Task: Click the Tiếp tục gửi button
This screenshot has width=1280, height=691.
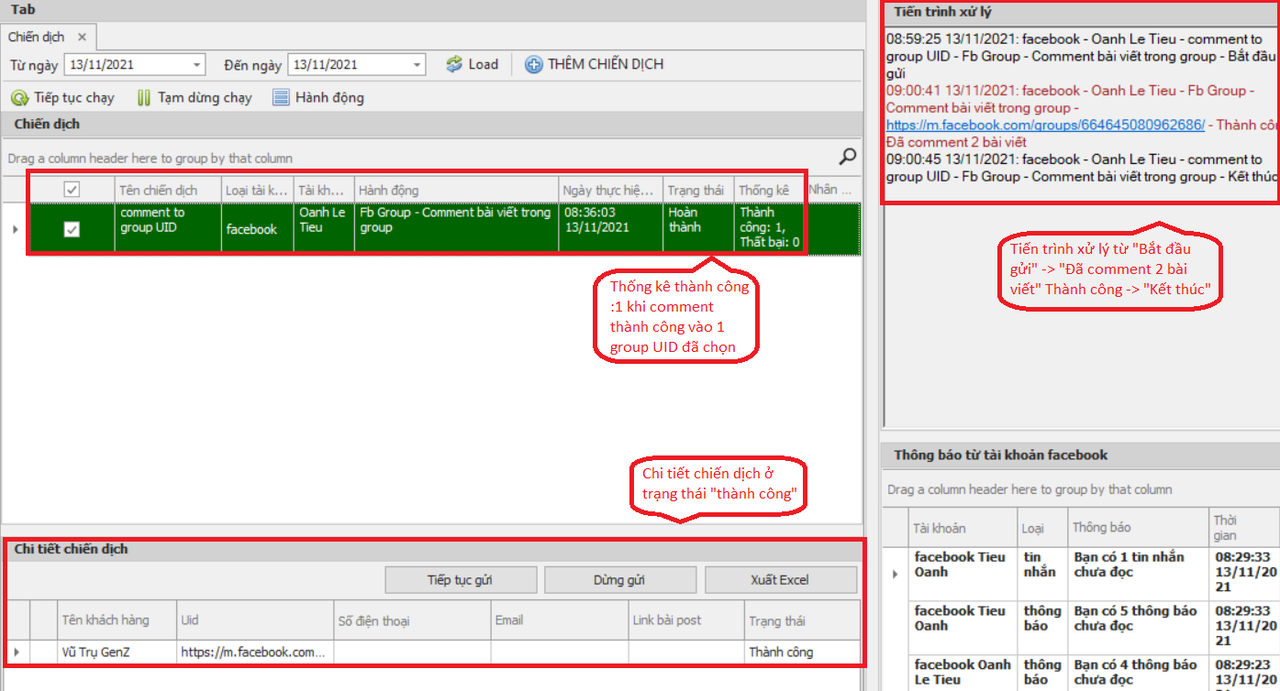Action: click(460, 580)
